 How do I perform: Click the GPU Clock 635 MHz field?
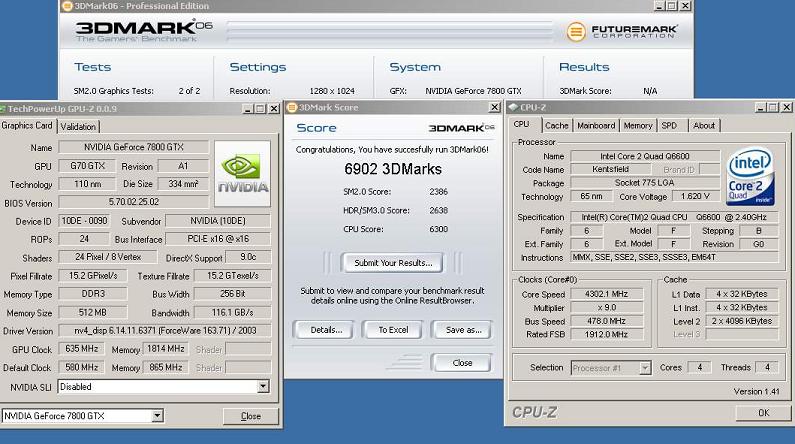click(x=81, y=349)
